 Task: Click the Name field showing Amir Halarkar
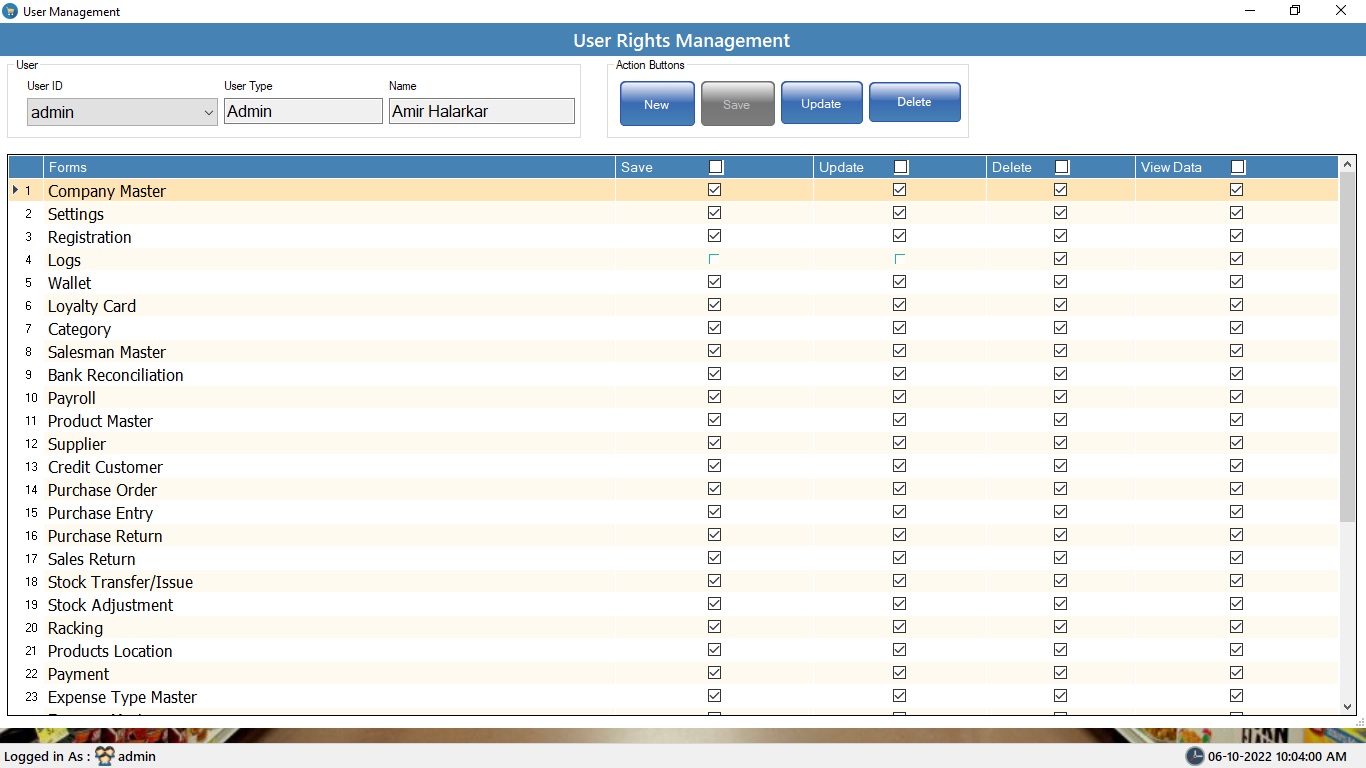(481, 111)
